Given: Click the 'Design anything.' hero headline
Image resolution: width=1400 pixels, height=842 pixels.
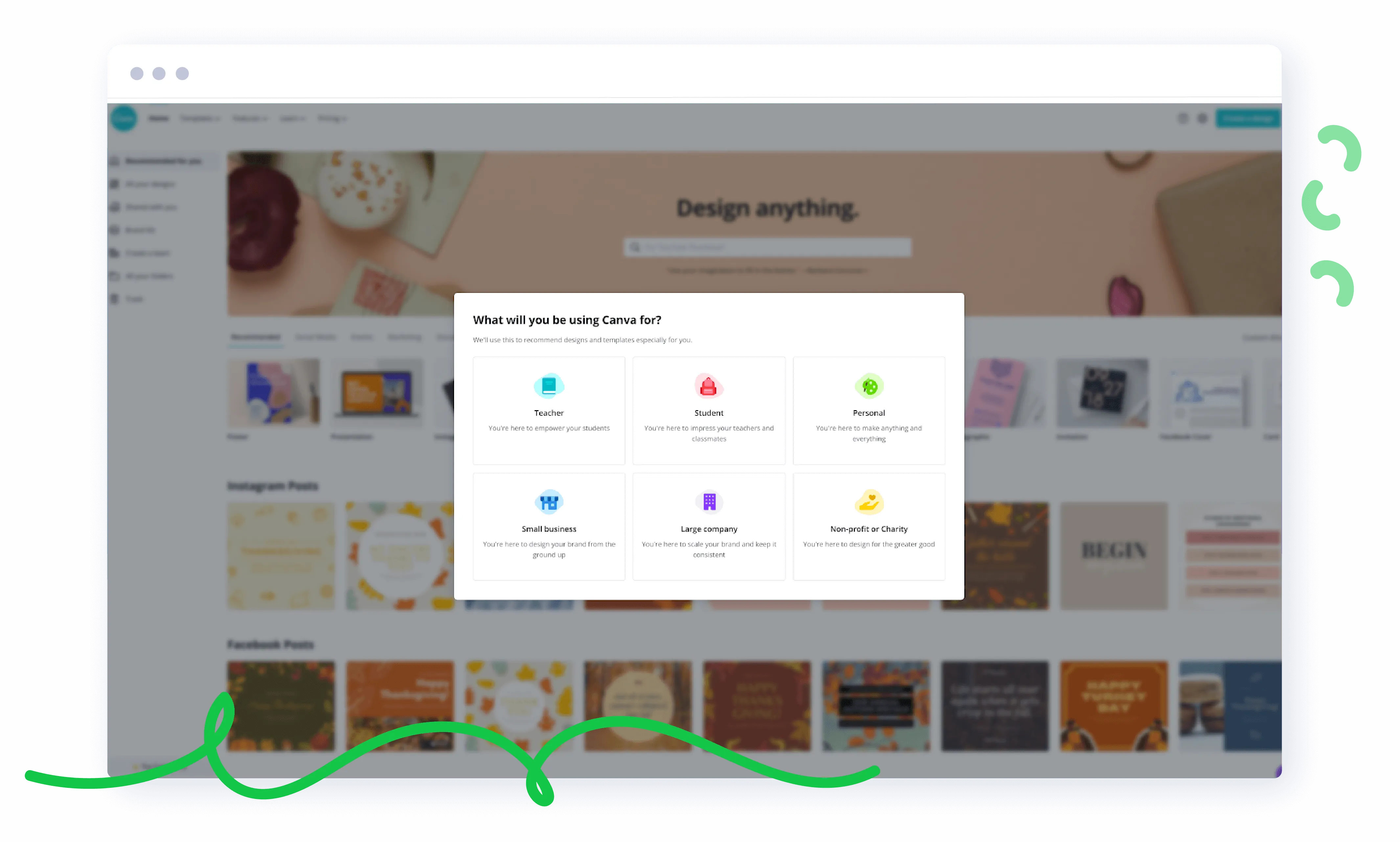Looking at the screenshot, I should coord(767,208).
